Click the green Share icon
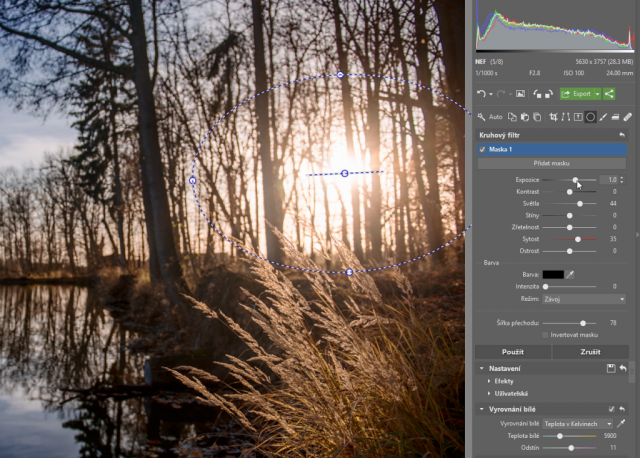This screenshot has width=640, height=458. click(x=609, y=94)
